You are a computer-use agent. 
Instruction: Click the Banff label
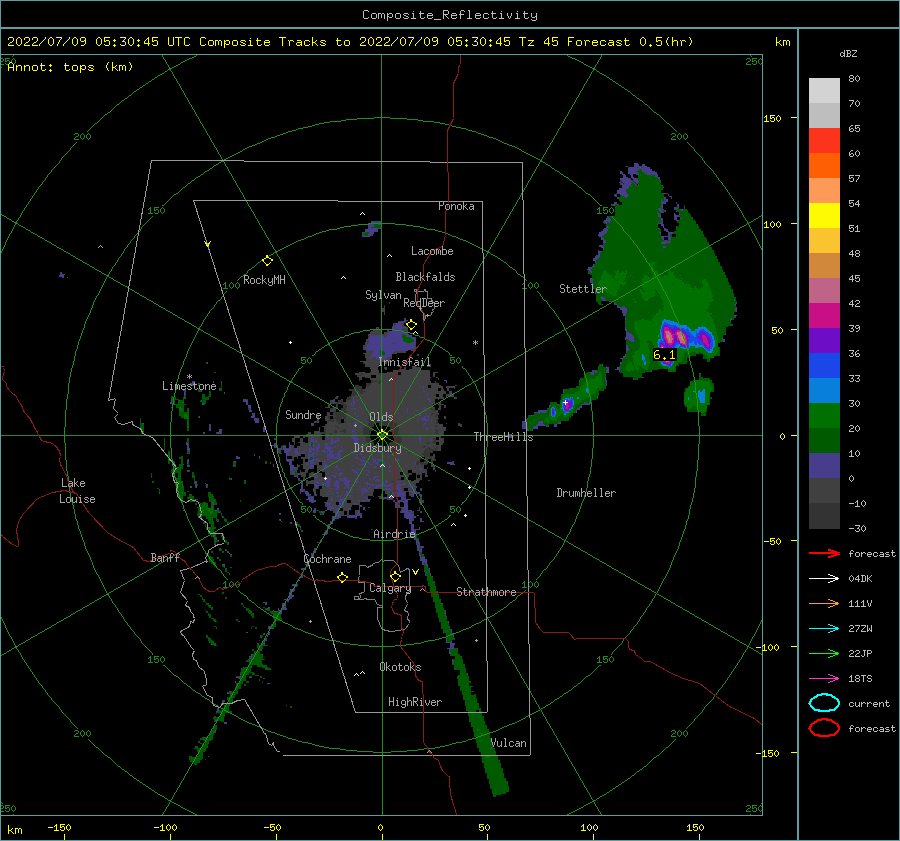(165, 557)
